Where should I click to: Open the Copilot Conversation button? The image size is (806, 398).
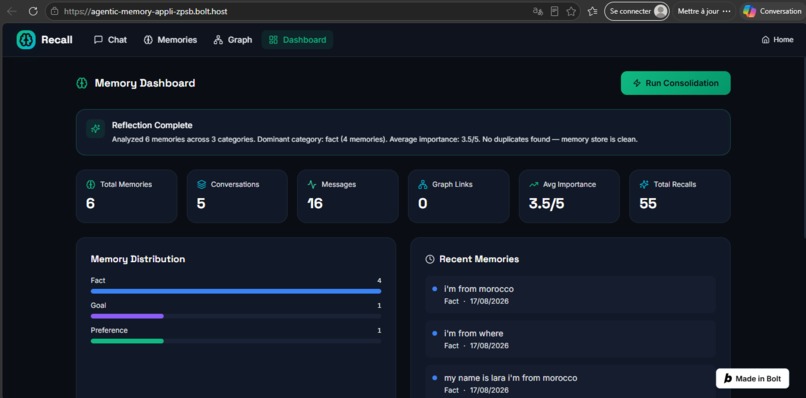coord(772,11)
